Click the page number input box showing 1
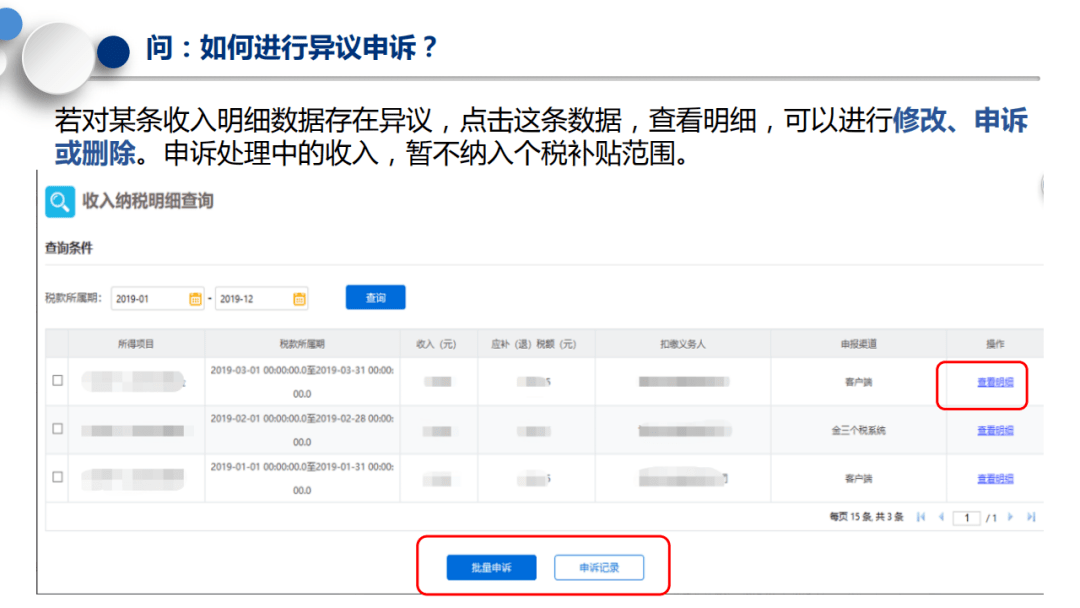This screenshot has height=608, width=1080. click(966, 518)
